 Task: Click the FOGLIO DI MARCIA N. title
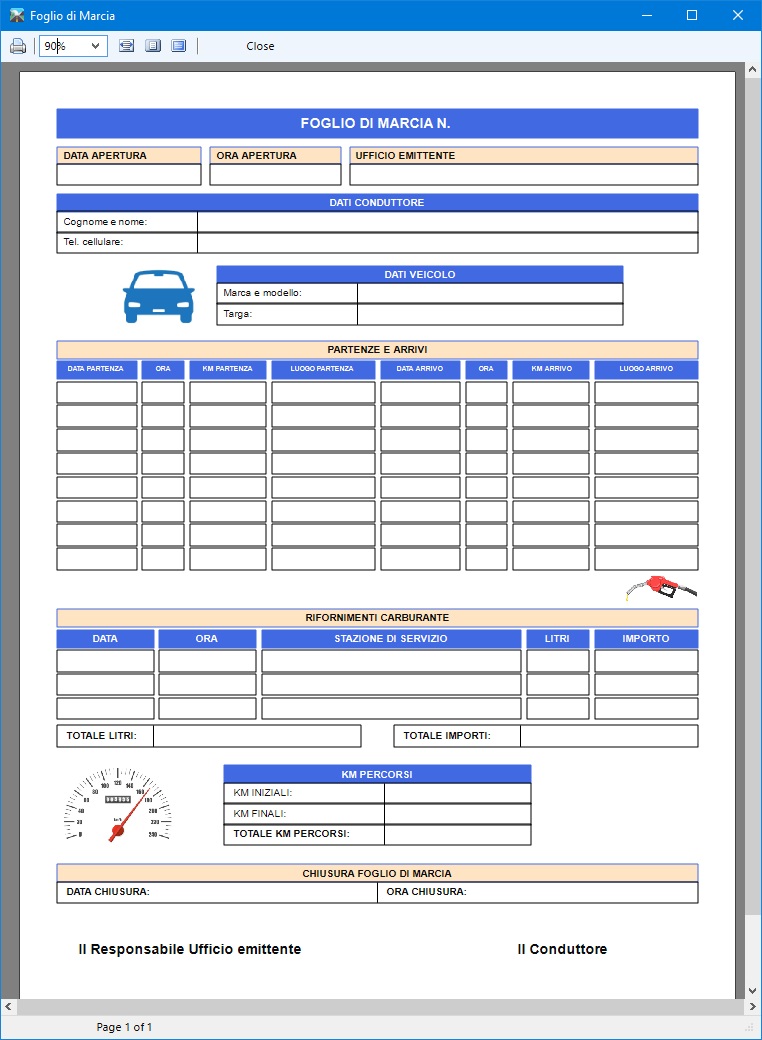(375, 123)
